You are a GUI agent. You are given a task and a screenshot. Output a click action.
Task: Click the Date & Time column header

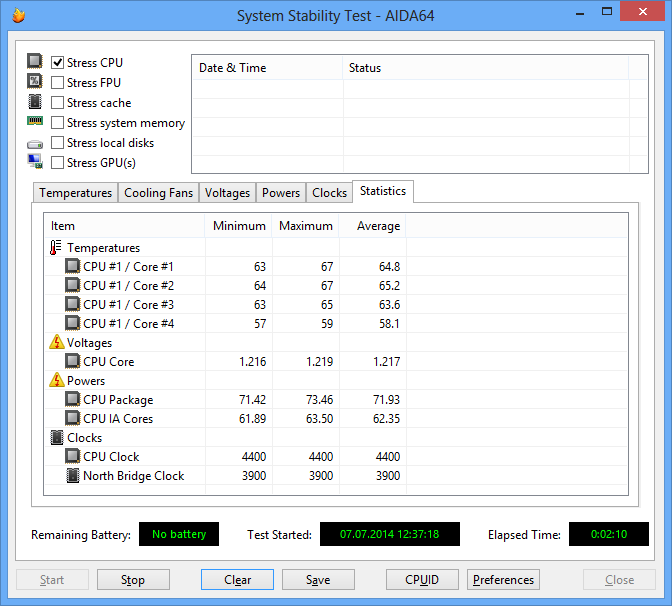tap(267, 68)
